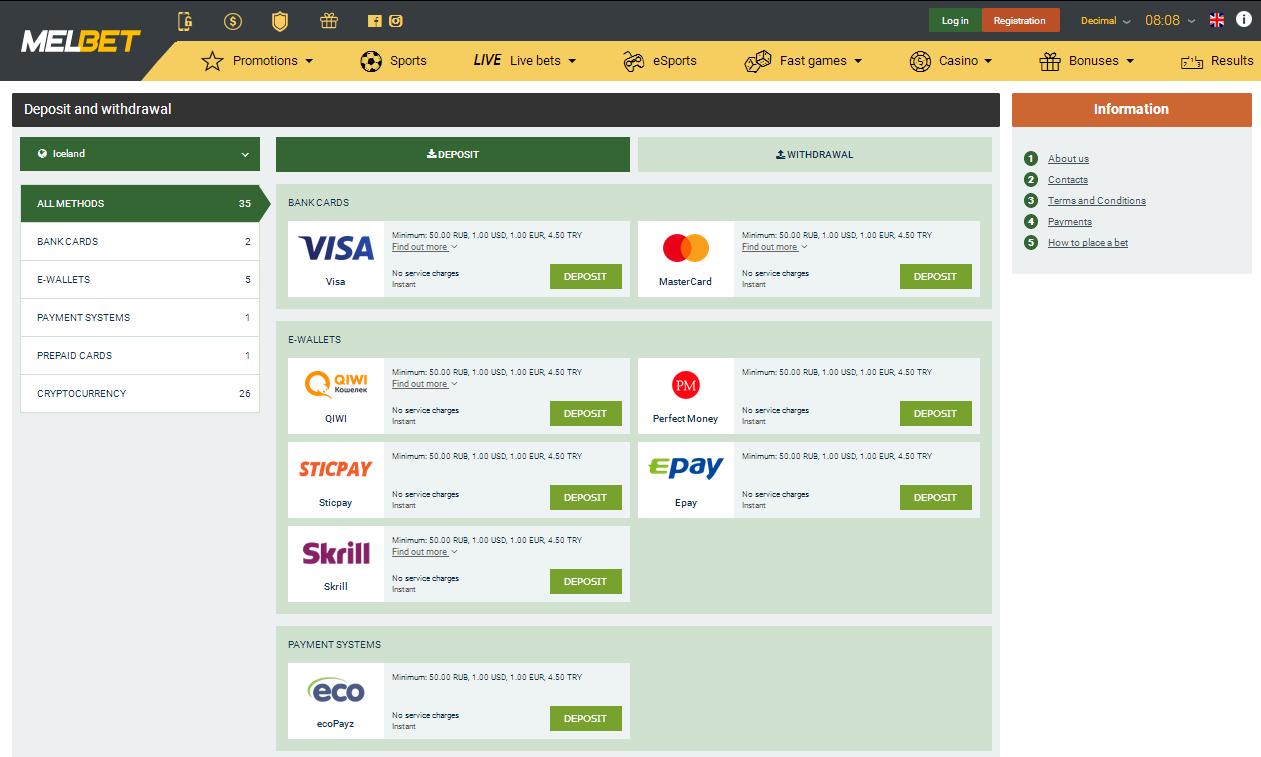Click the MELBET logo
Viewport: 1261px width, 757px height.
(x=81, y=41)
